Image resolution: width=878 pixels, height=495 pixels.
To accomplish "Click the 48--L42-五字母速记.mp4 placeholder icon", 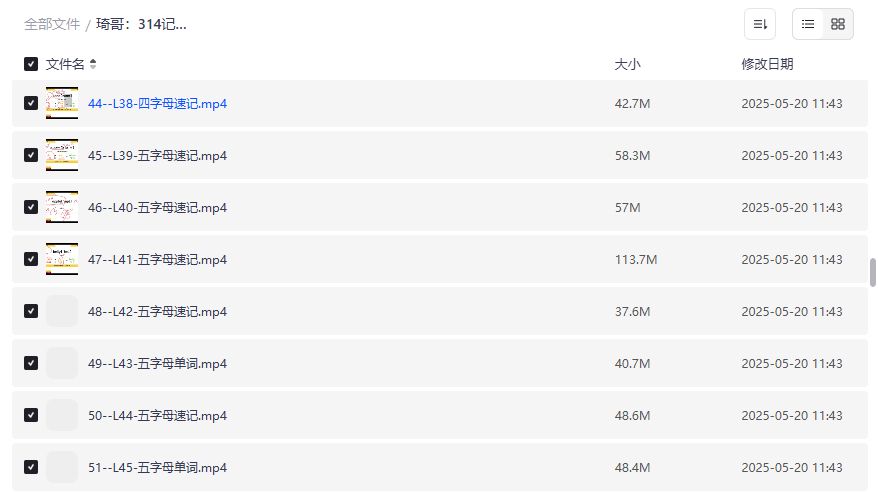I will 62,311.
